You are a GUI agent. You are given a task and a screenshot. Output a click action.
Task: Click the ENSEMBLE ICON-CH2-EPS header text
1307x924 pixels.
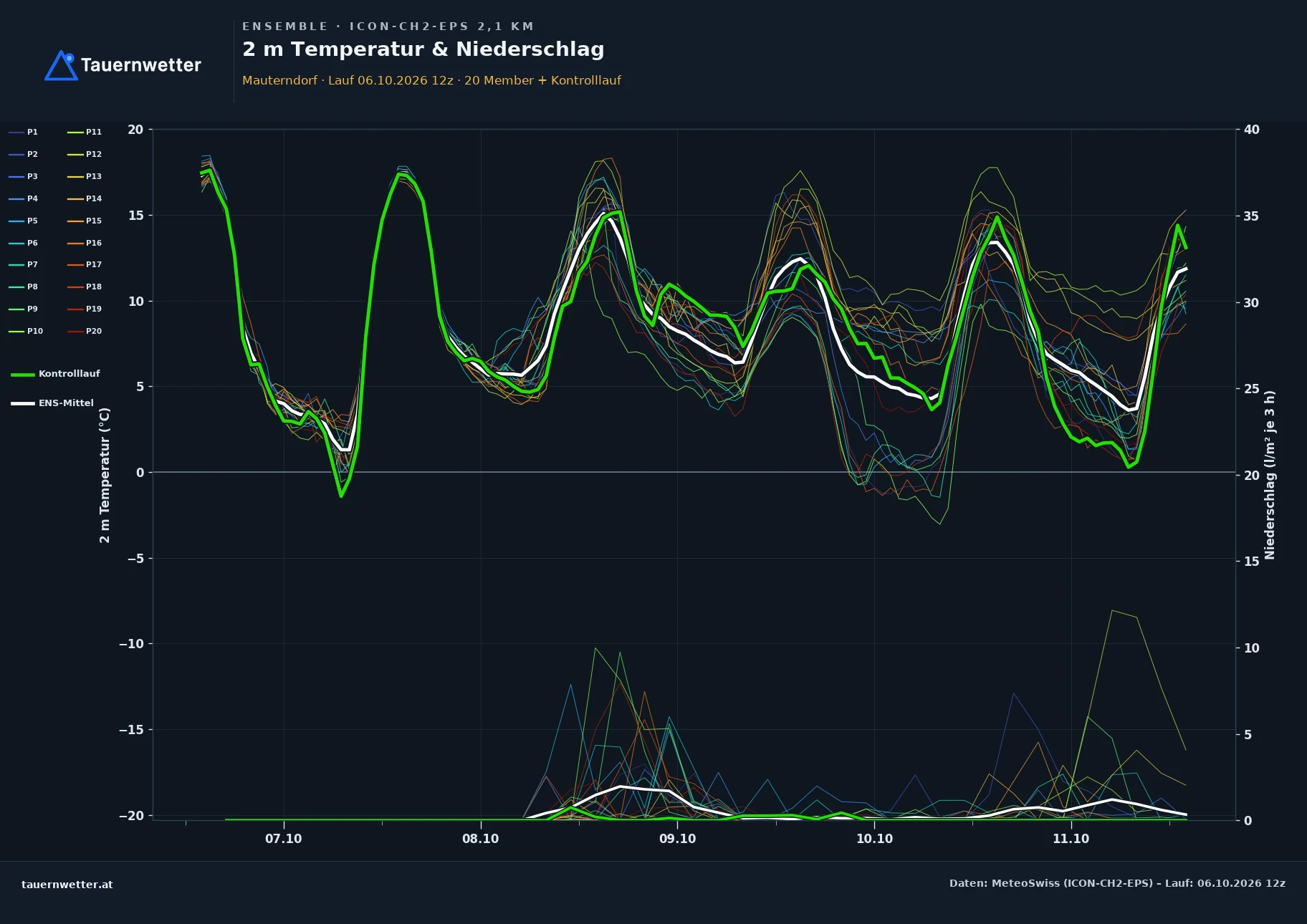pos(388,27)
